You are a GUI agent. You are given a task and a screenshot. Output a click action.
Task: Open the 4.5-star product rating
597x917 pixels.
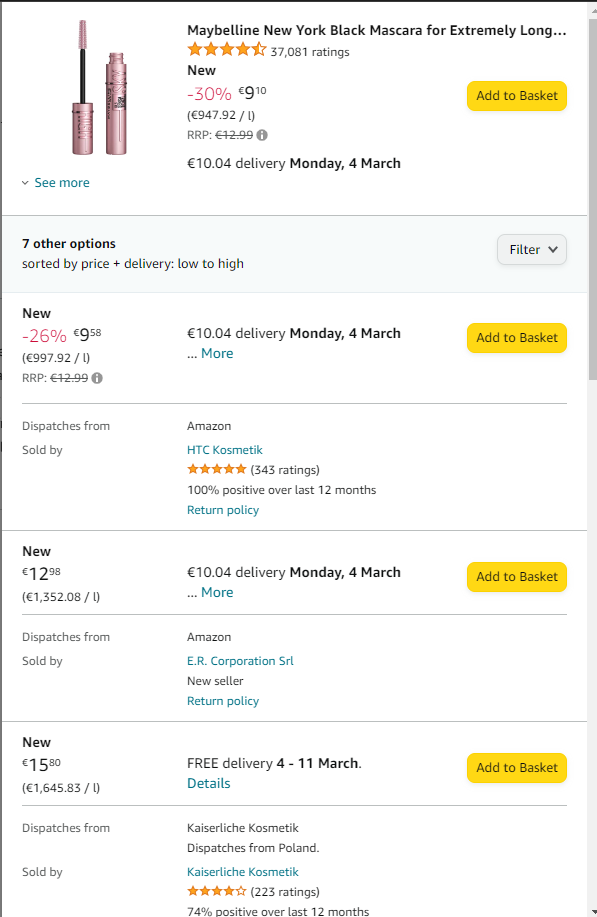[227, 50]
